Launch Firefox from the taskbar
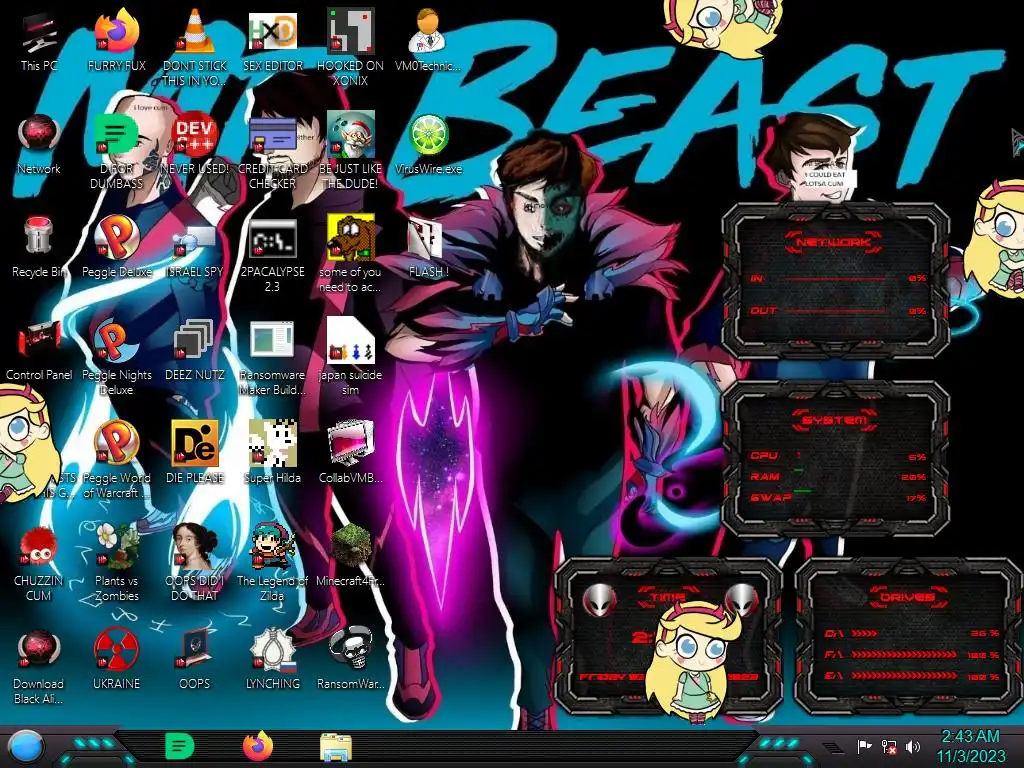Screen dimensions: 1024x768 [258, 746]
